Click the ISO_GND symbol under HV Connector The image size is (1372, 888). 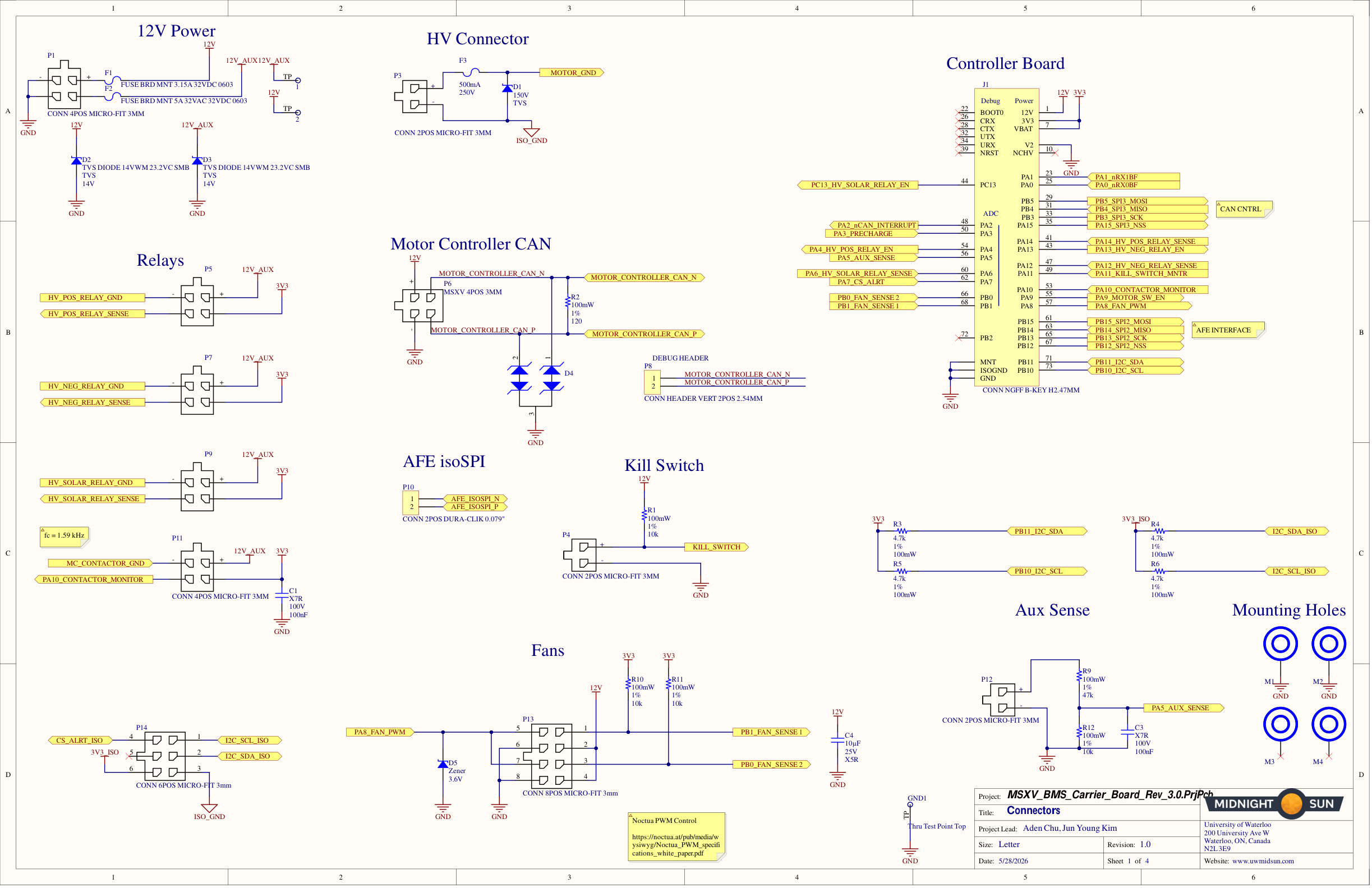[532, 132]
